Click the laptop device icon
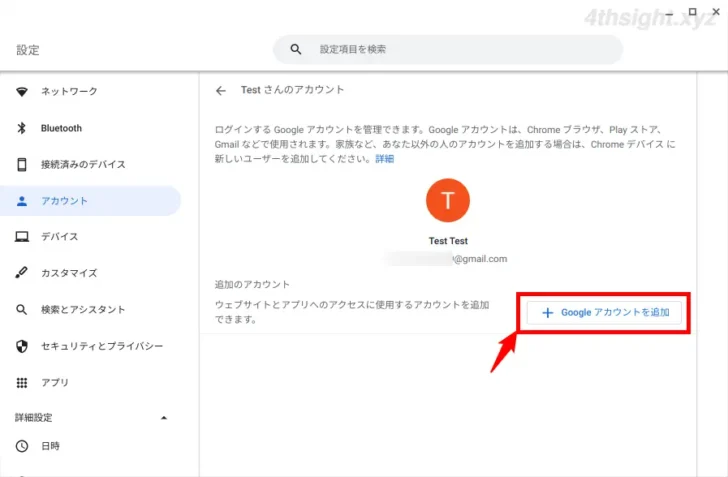Image resolution: width=728 pixels, height=477 pixels. pyautogui.click(x=22, y=237)
